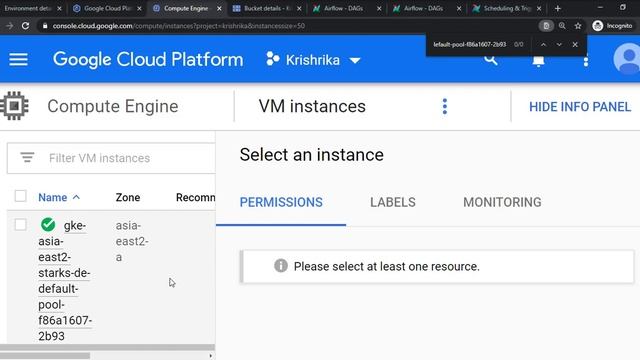
Task: Click the search magnifier in the blue header
Action: 491,60
